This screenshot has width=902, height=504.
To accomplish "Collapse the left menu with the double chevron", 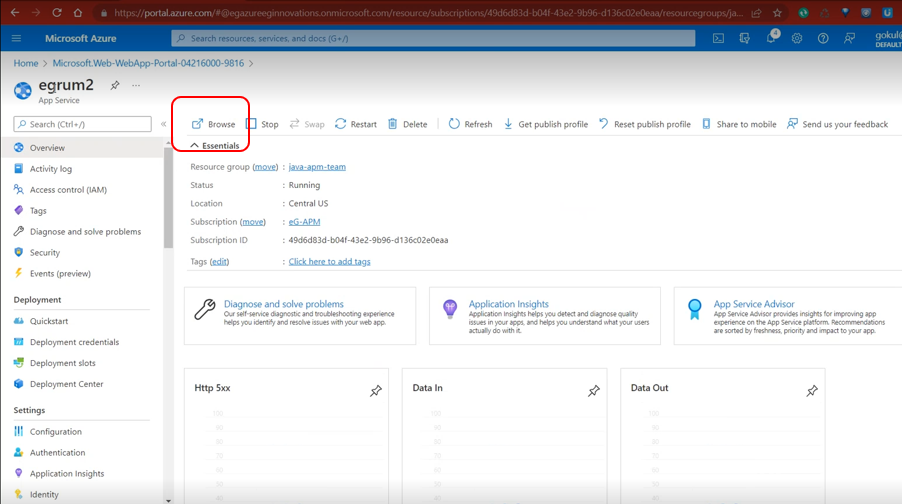I will 163,124.
